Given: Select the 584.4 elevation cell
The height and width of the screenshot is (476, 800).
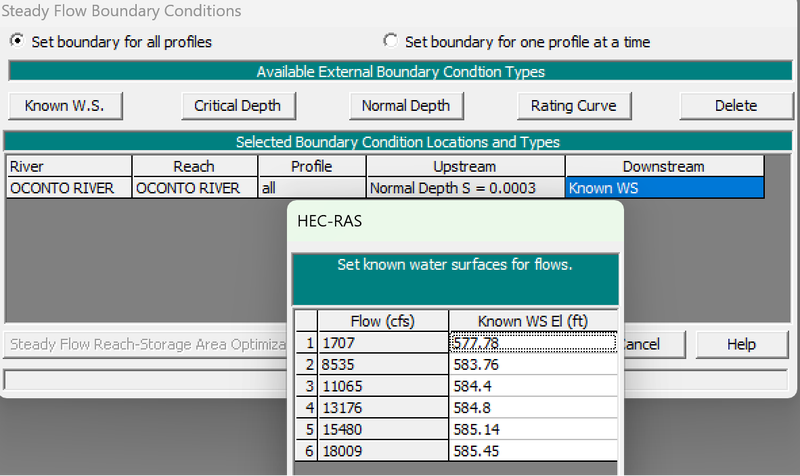Looking at the screenshot, I should pos(532,386).
